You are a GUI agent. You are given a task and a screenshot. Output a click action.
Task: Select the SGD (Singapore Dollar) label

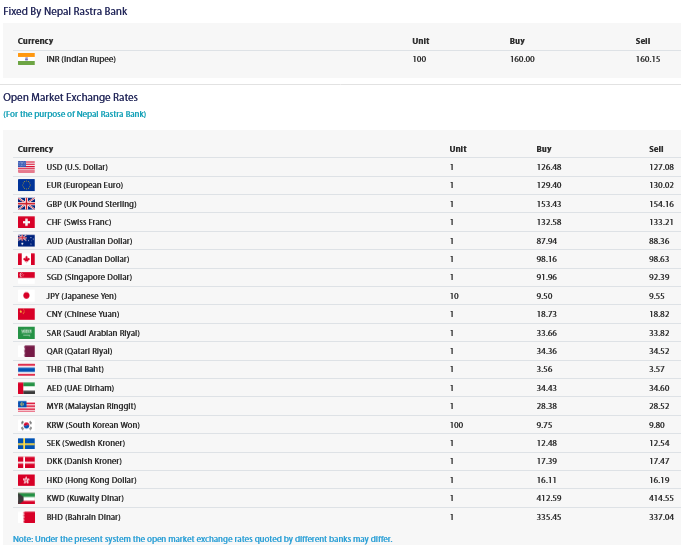pos(89,277)
